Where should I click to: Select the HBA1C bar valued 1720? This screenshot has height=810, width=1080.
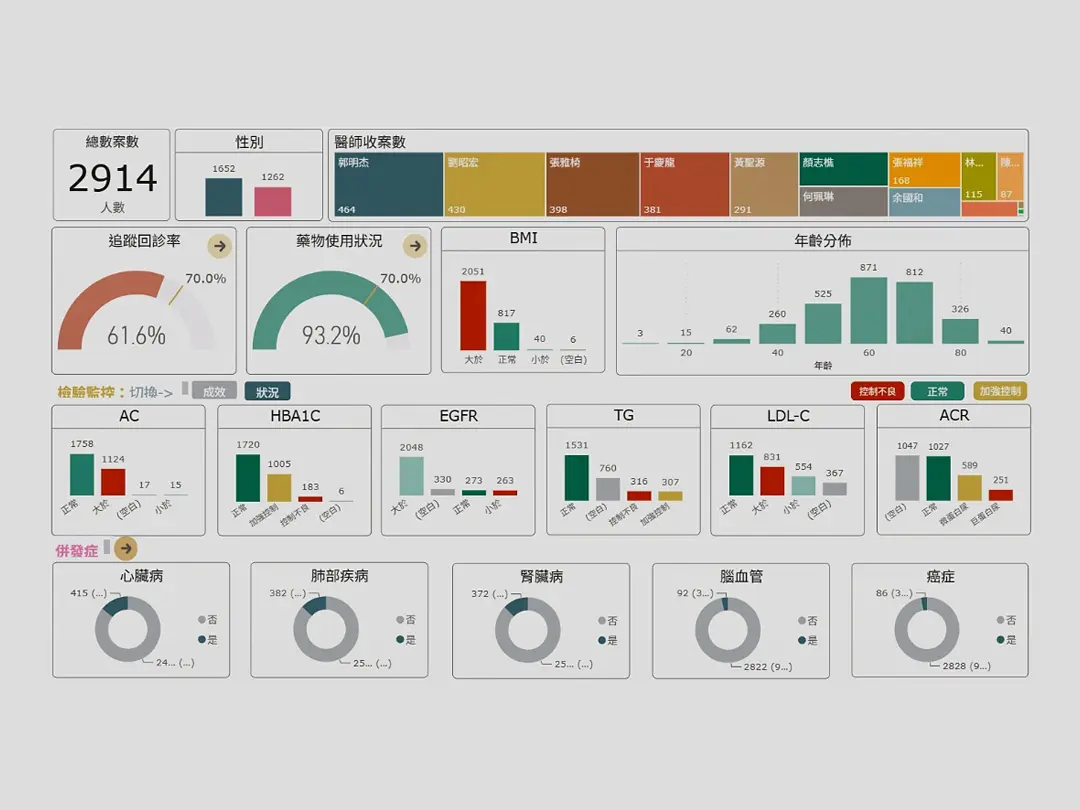point(248,478)
